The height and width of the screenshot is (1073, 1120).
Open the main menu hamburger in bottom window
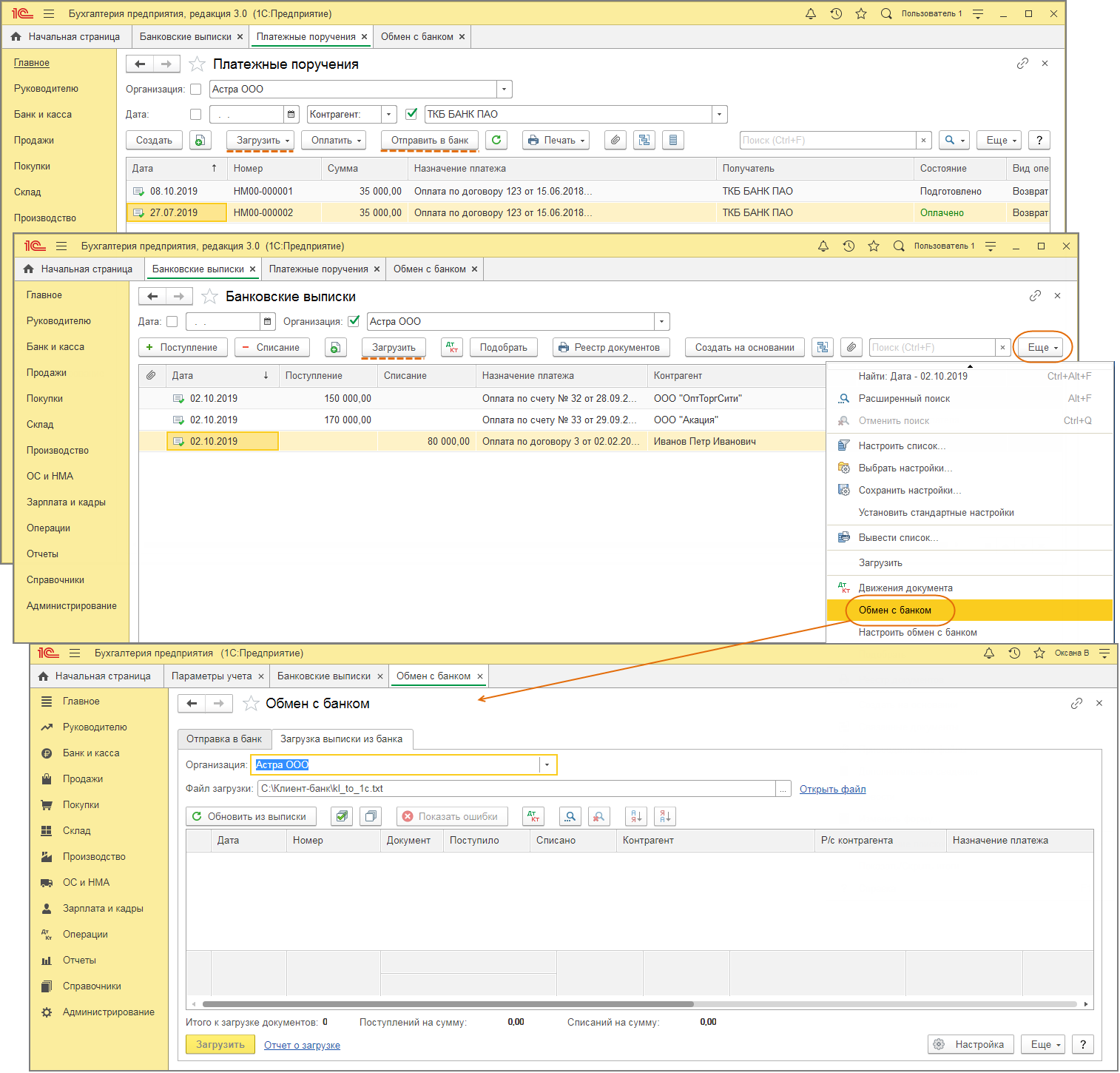coord(75,653)
